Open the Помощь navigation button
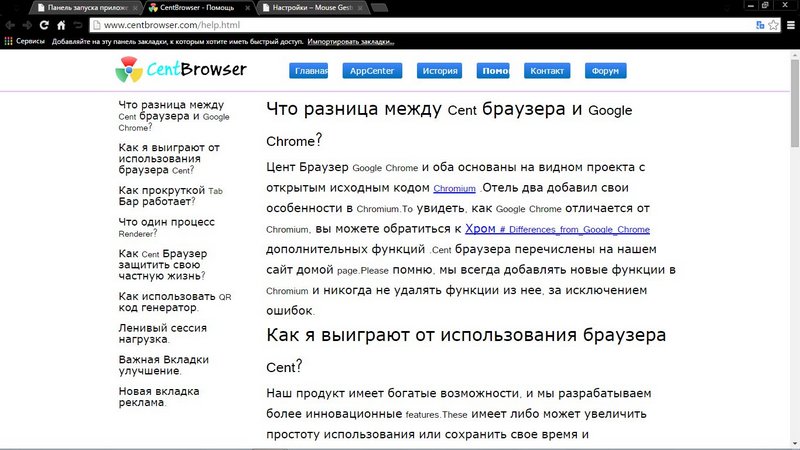This screenshot has height=450, width=800. (x=493, y=71)
